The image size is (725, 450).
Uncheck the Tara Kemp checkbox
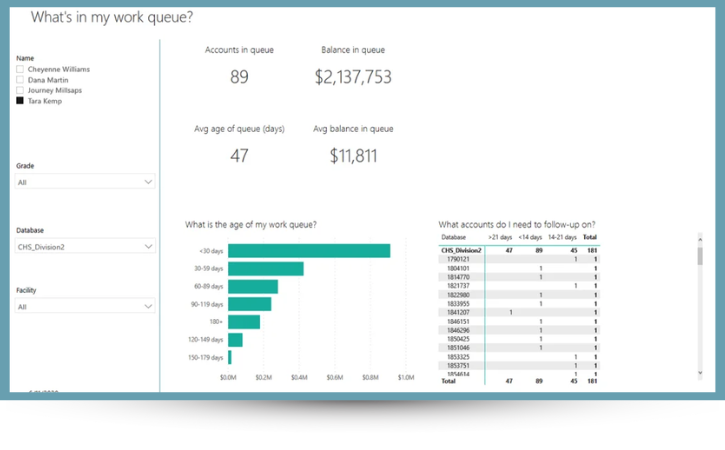tap(20, 101)
